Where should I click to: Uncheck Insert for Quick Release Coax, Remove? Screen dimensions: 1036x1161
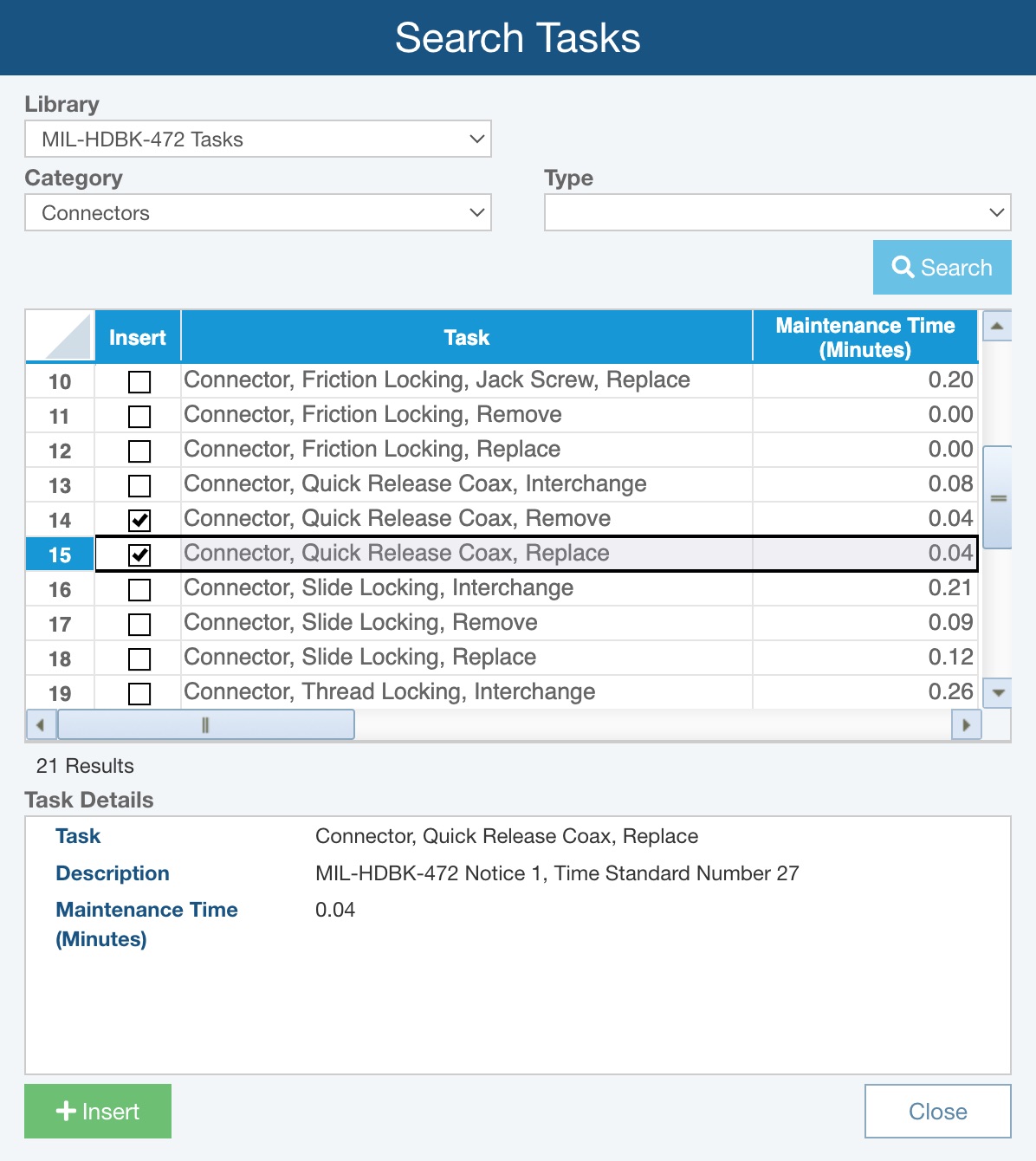pyautogui.click(x=139, y=520)
